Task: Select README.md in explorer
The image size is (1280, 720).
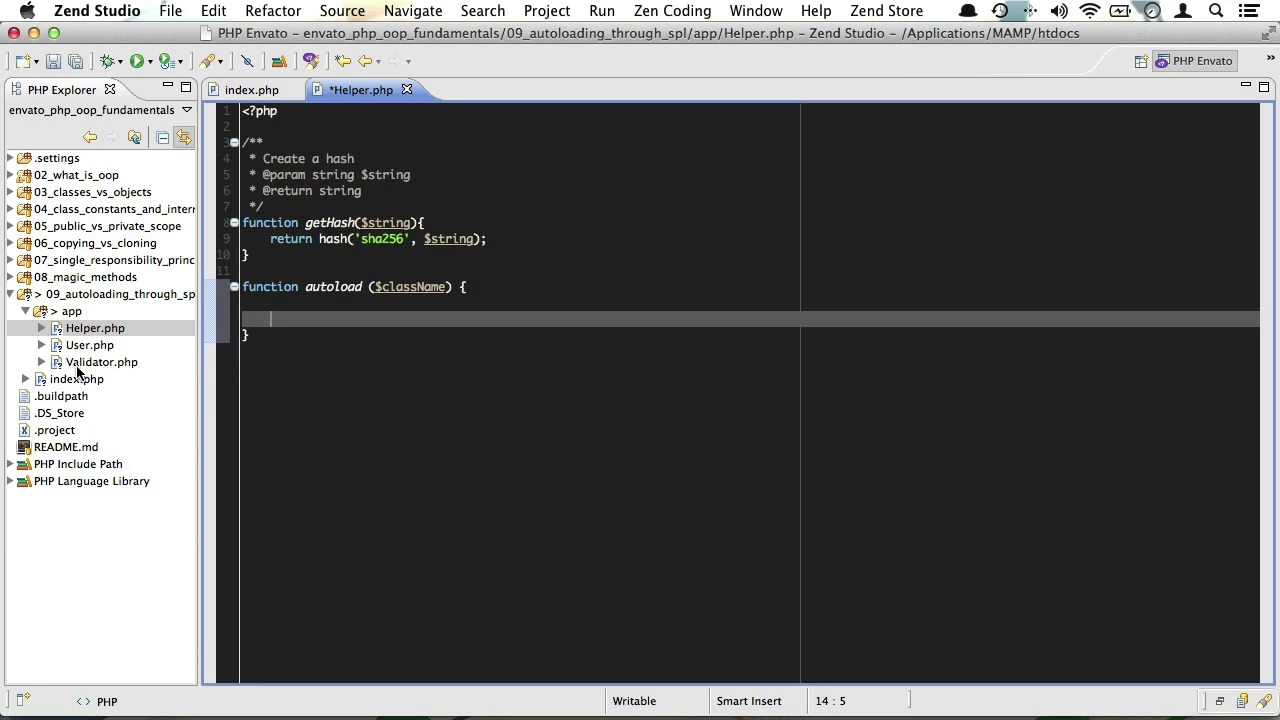Action: (66, 447)
